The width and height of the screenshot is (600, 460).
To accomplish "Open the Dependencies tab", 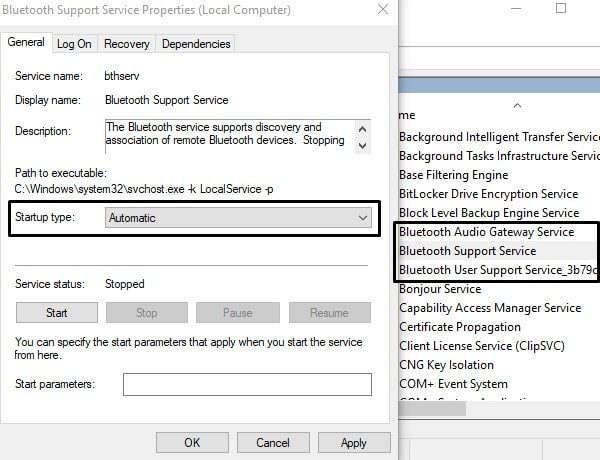I will point(196,44).
